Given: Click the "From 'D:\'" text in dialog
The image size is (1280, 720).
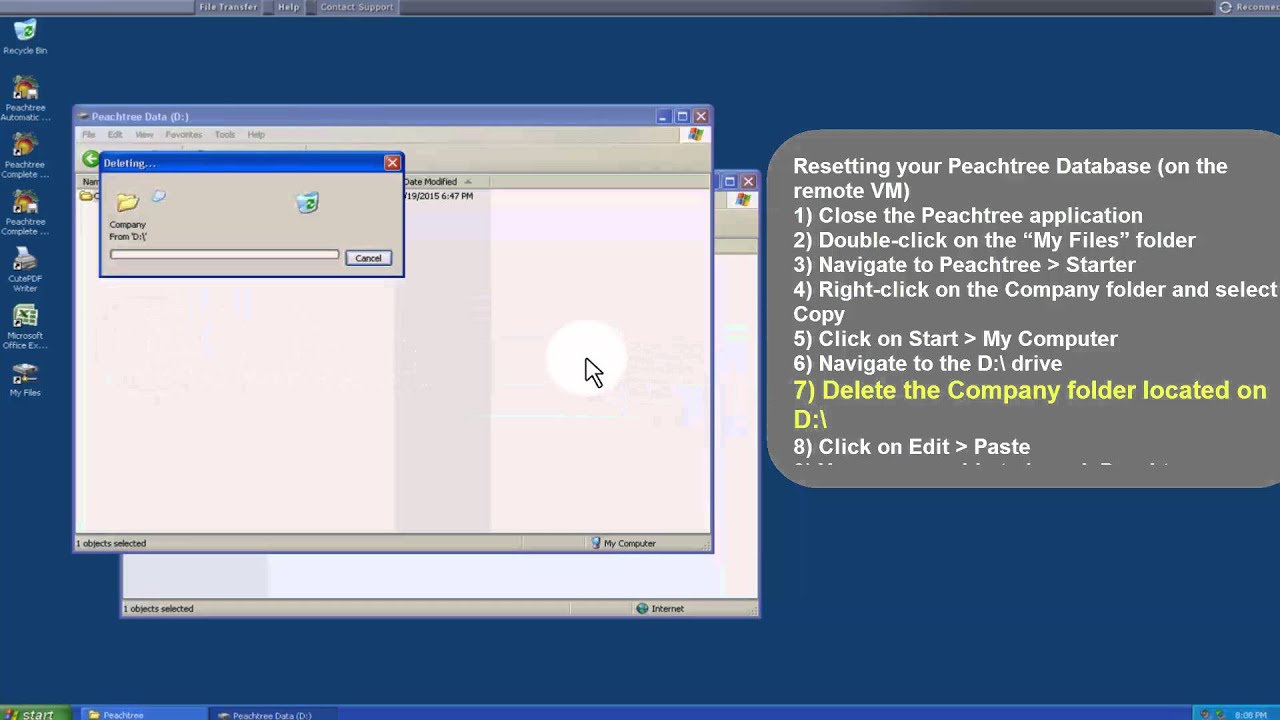Looking at the screenshot, I should coord(128,237).
